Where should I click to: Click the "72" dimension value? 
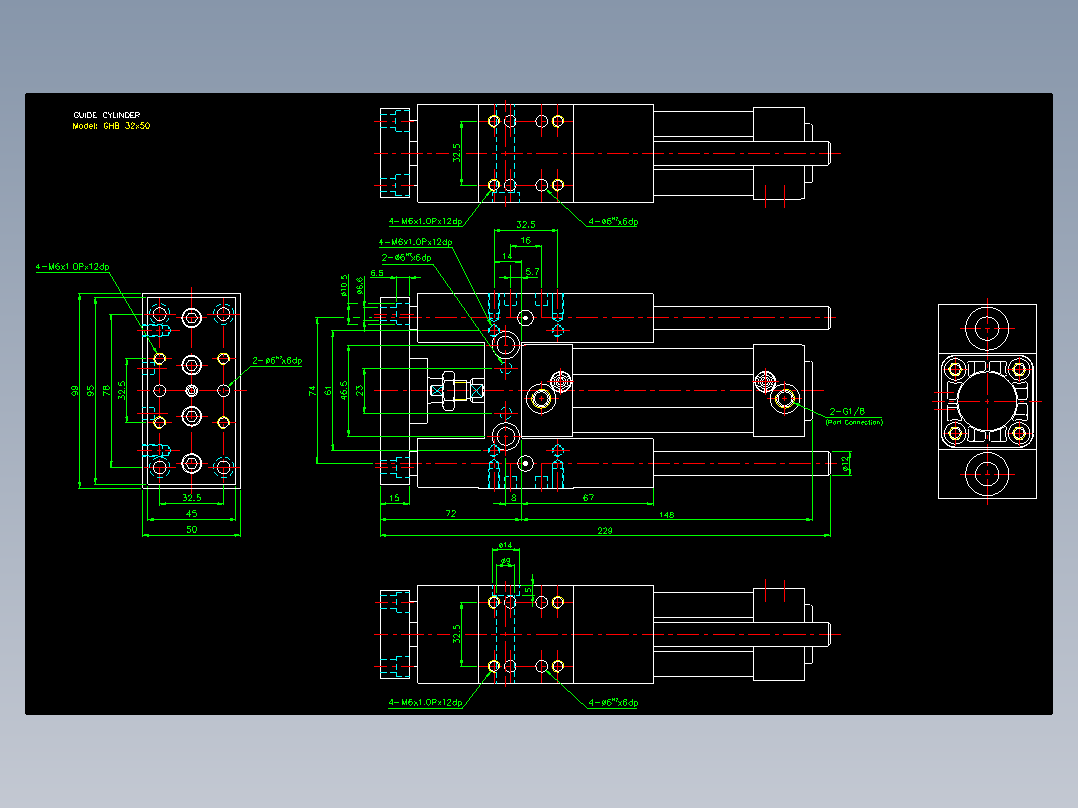point(450,513)
